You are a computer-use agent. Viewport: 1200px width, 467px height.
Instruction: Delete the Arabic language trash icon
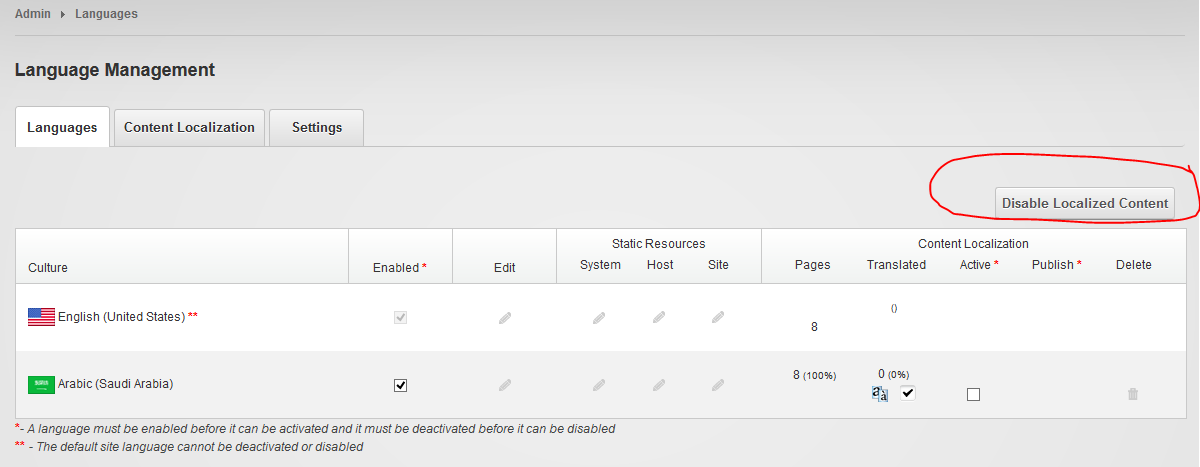(1133, 394)
